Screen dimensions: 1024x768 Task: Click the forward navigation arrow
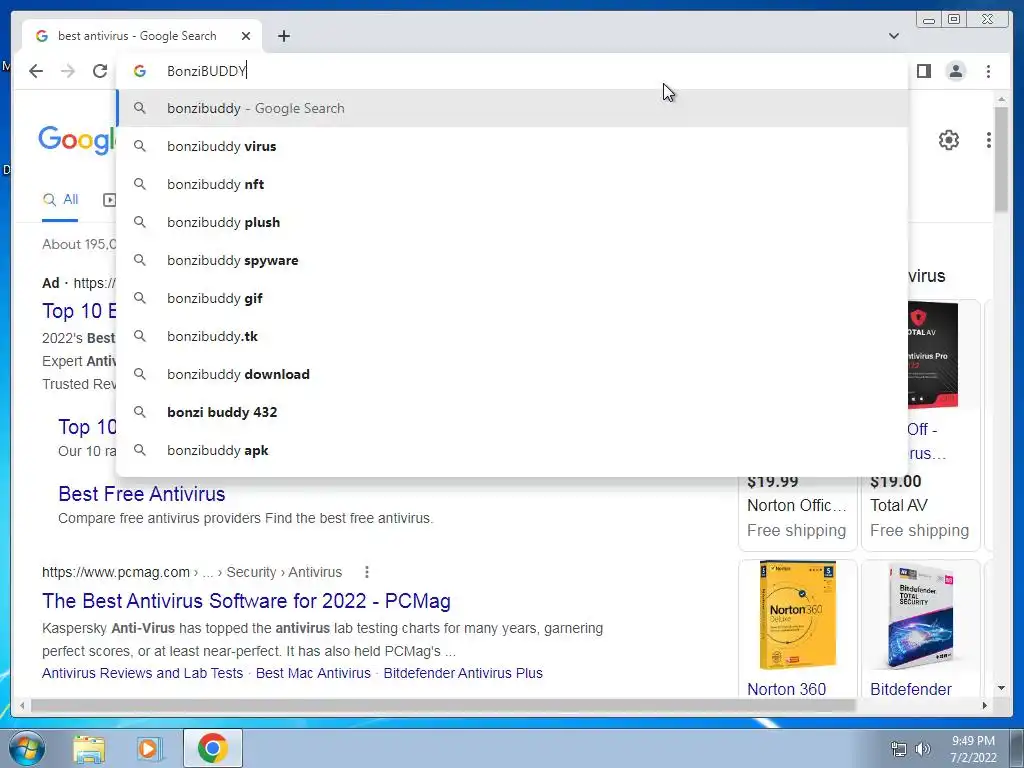tap(68, 71)
